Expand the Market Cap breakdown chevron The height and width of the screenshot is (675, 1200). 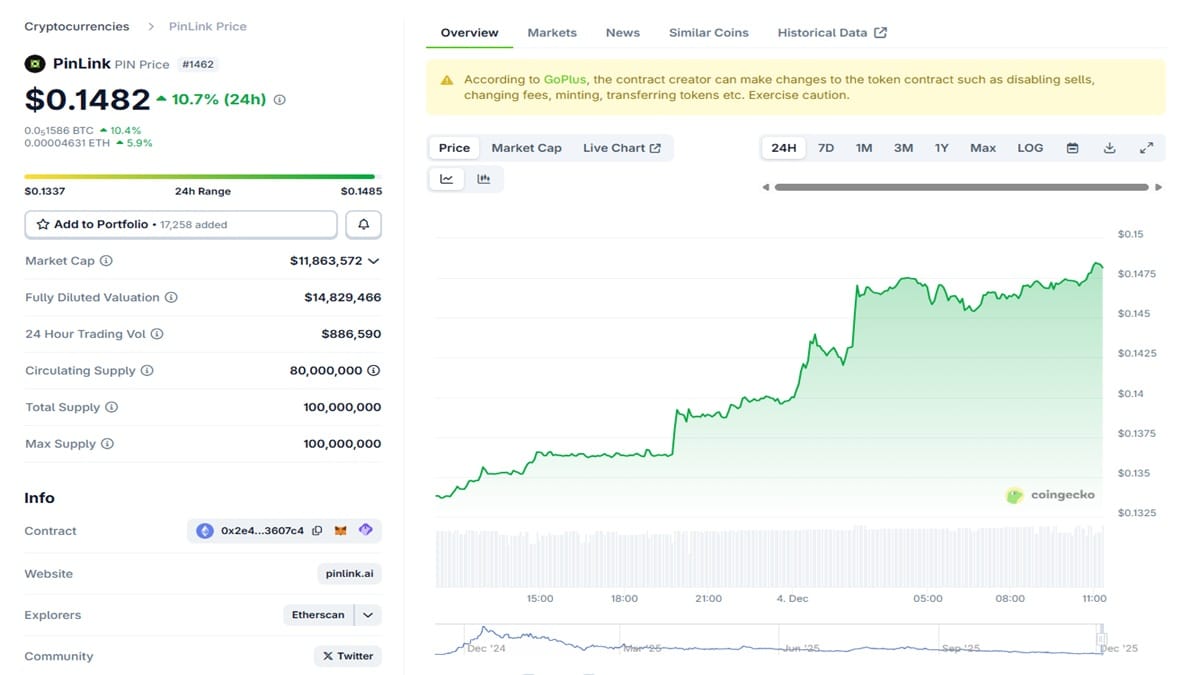pyautogui.click(x=373, y=260)
